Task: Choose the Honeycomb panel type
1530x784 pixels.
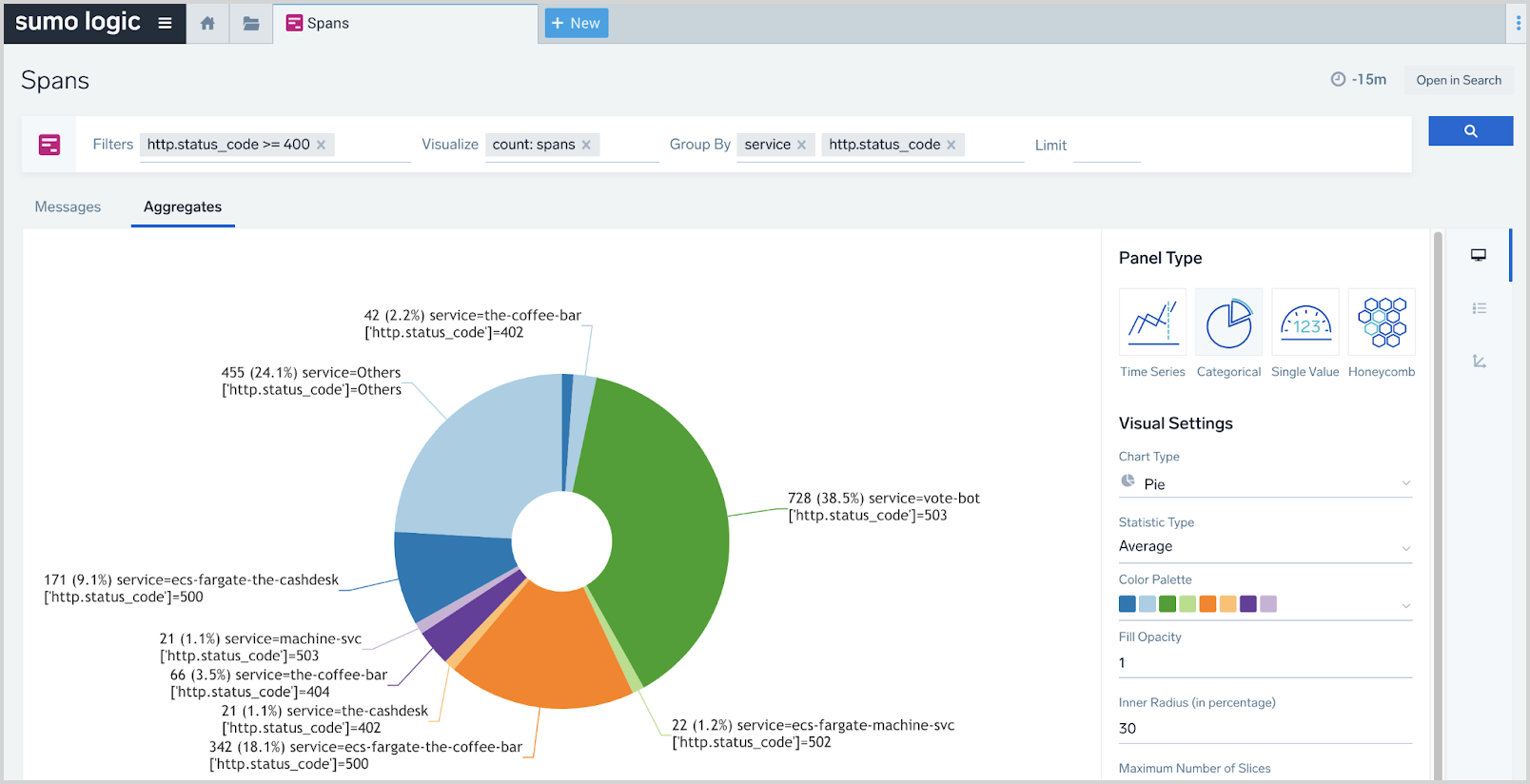Action: click(1382, 323)
